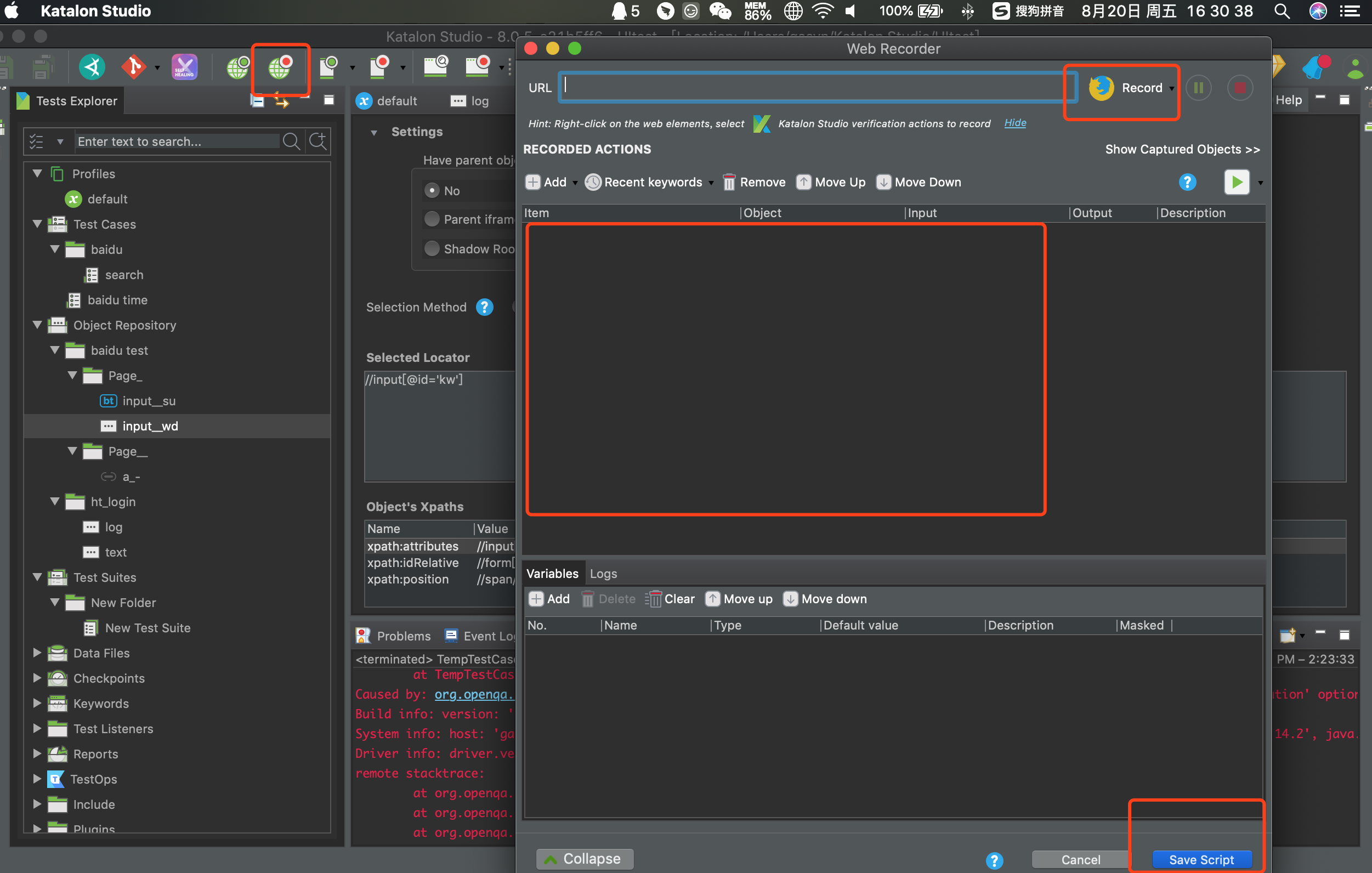Click the Move Up arrow for recorded actions
Screen dimensions: 1372x873
click(803, 183)
